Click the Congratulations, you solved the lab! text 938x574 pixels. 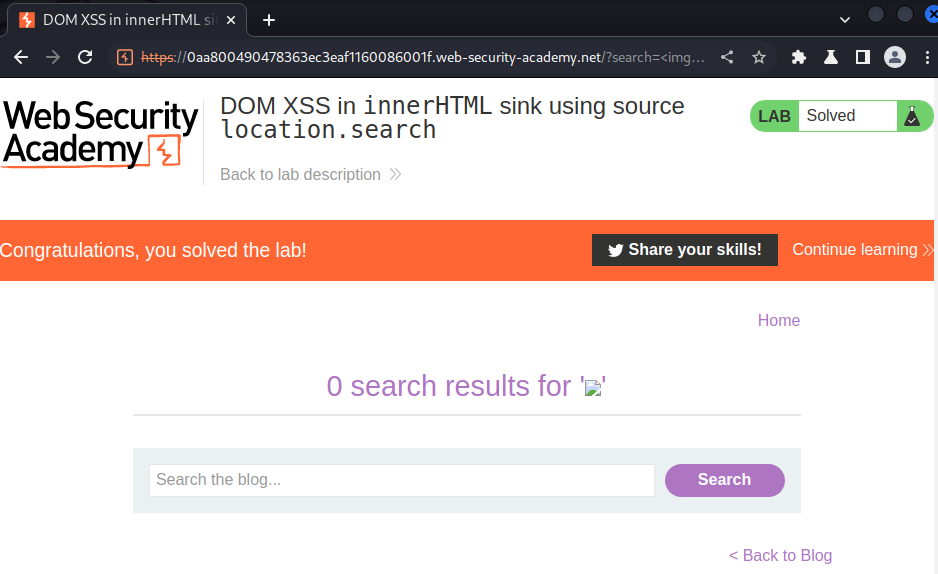pyautogui.click(x=153, y=250)
